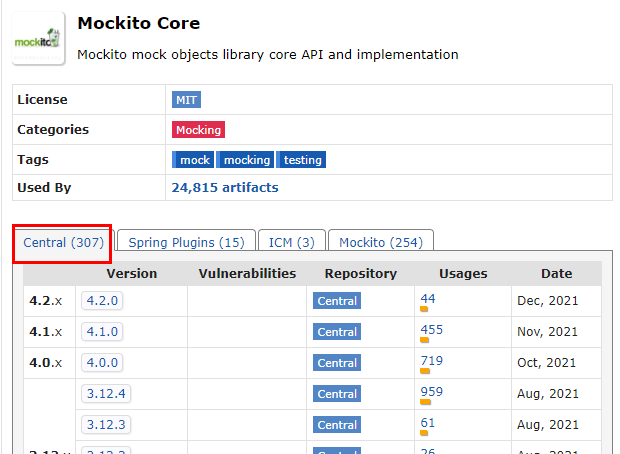Click the Mockito library description text
620x454 pixels.
(x=268, y=55)
